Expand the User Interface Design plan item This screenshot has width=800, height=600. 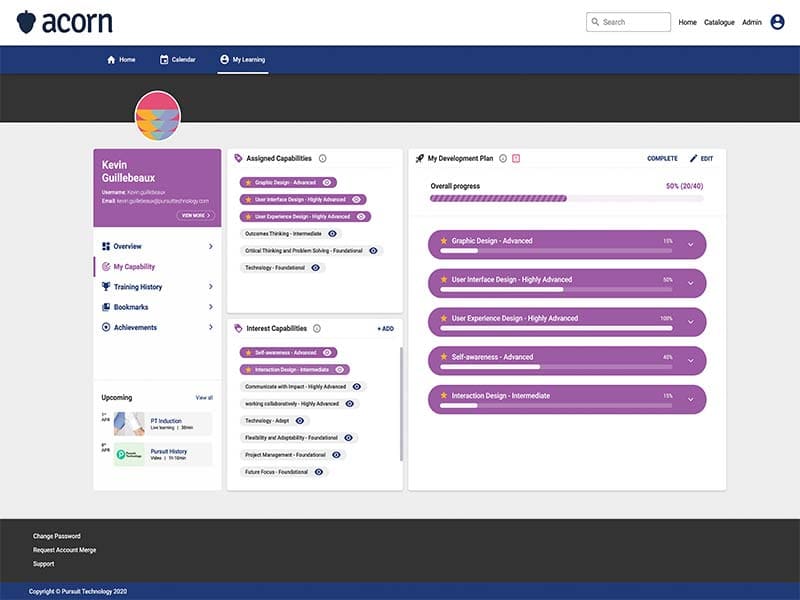tap(689, 283)
